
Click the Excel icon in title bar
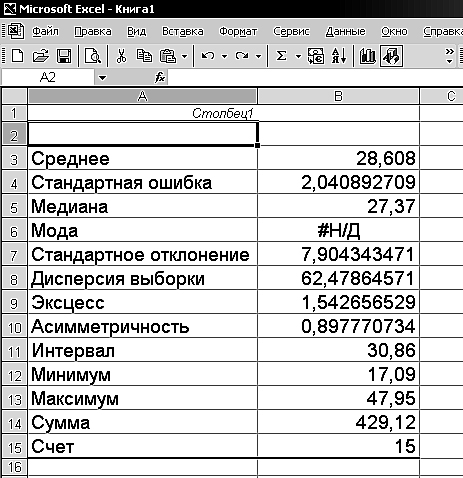click(9, 9)
